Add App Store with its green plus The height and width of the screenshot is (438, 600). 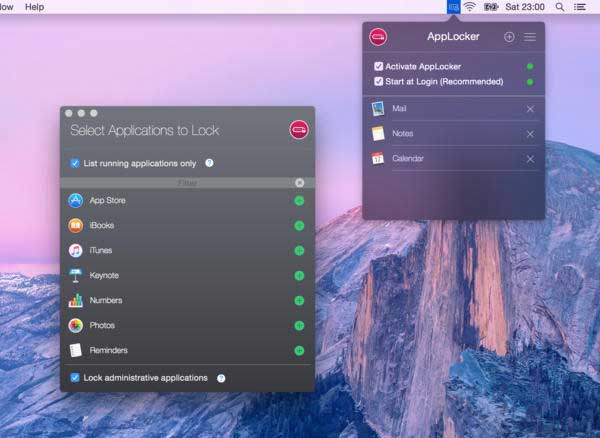[299, 201]
